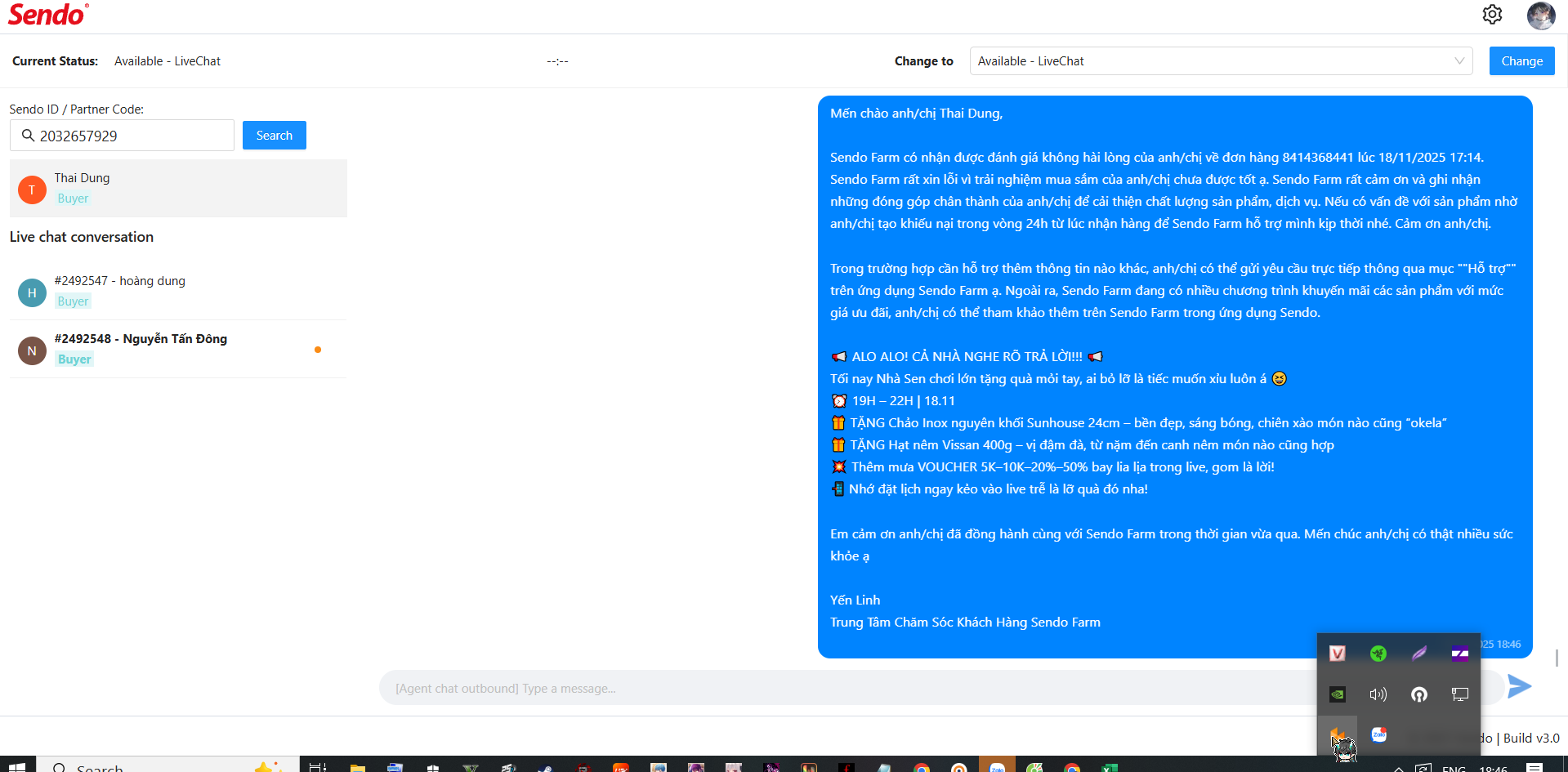Open the user profile avatar
This screenshot has width=1568, height=772.
(1541, 15)
